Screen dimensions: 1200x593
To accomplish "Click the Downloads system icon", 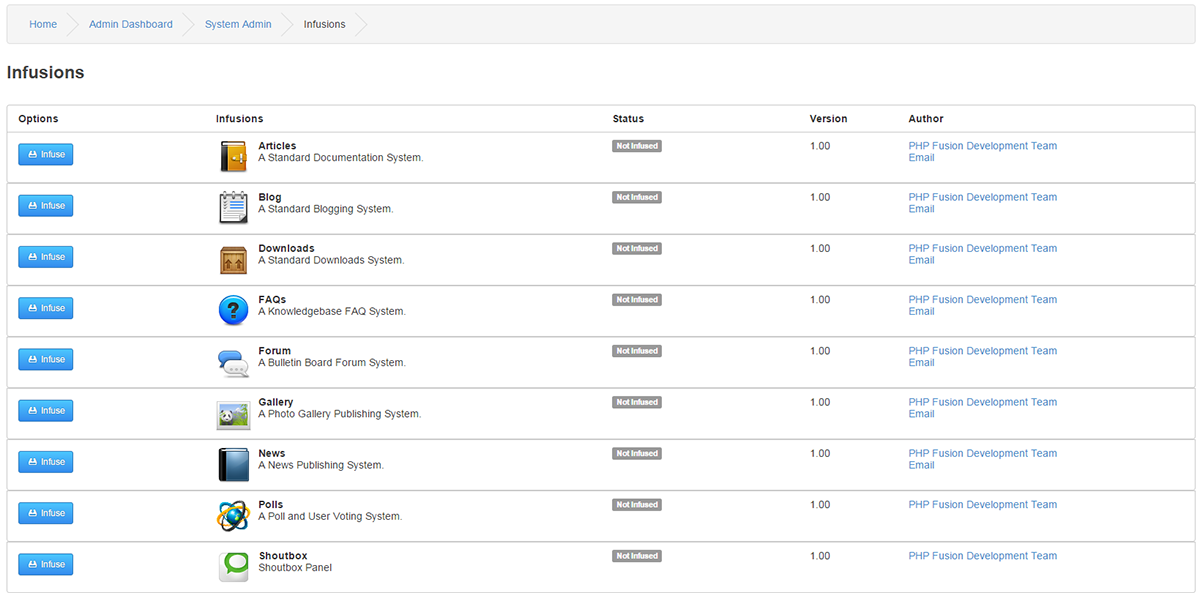I will [x=233, y=259].
